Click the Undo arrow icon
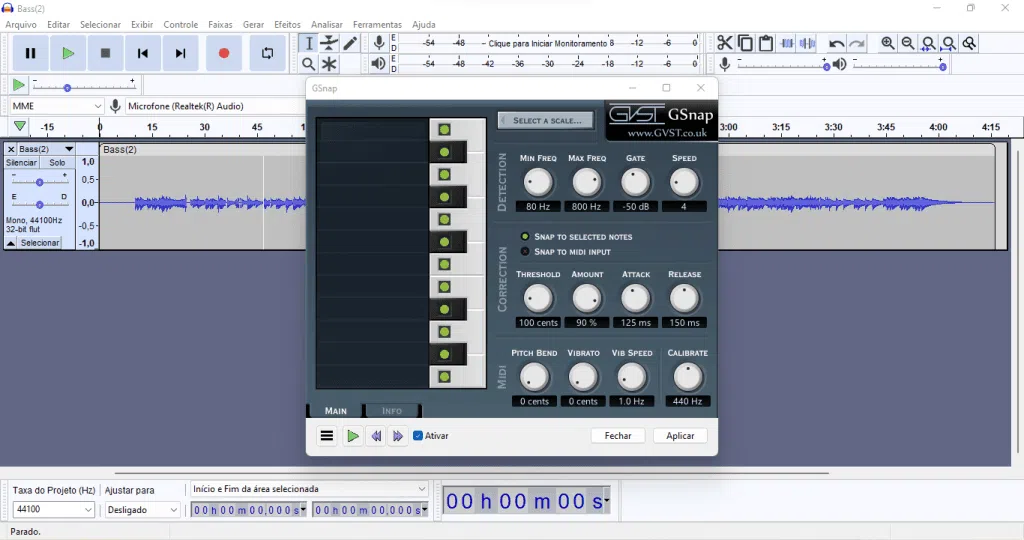1024x540 pixels. coord(836,44)
